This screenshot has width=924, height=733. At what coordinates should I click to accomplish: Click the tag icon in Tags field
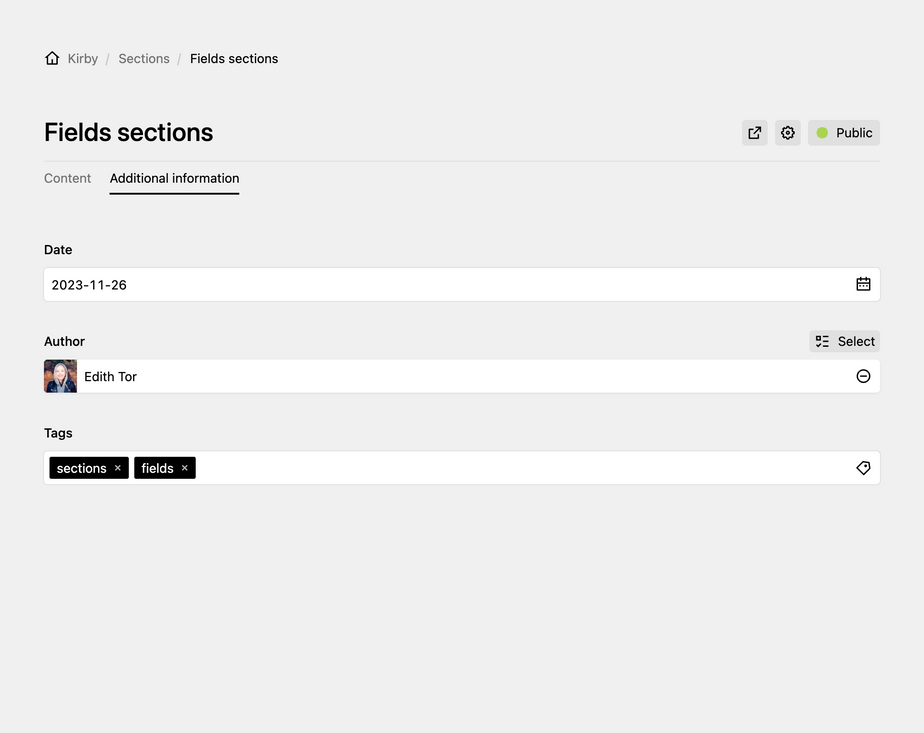click(x=863, y=468)
